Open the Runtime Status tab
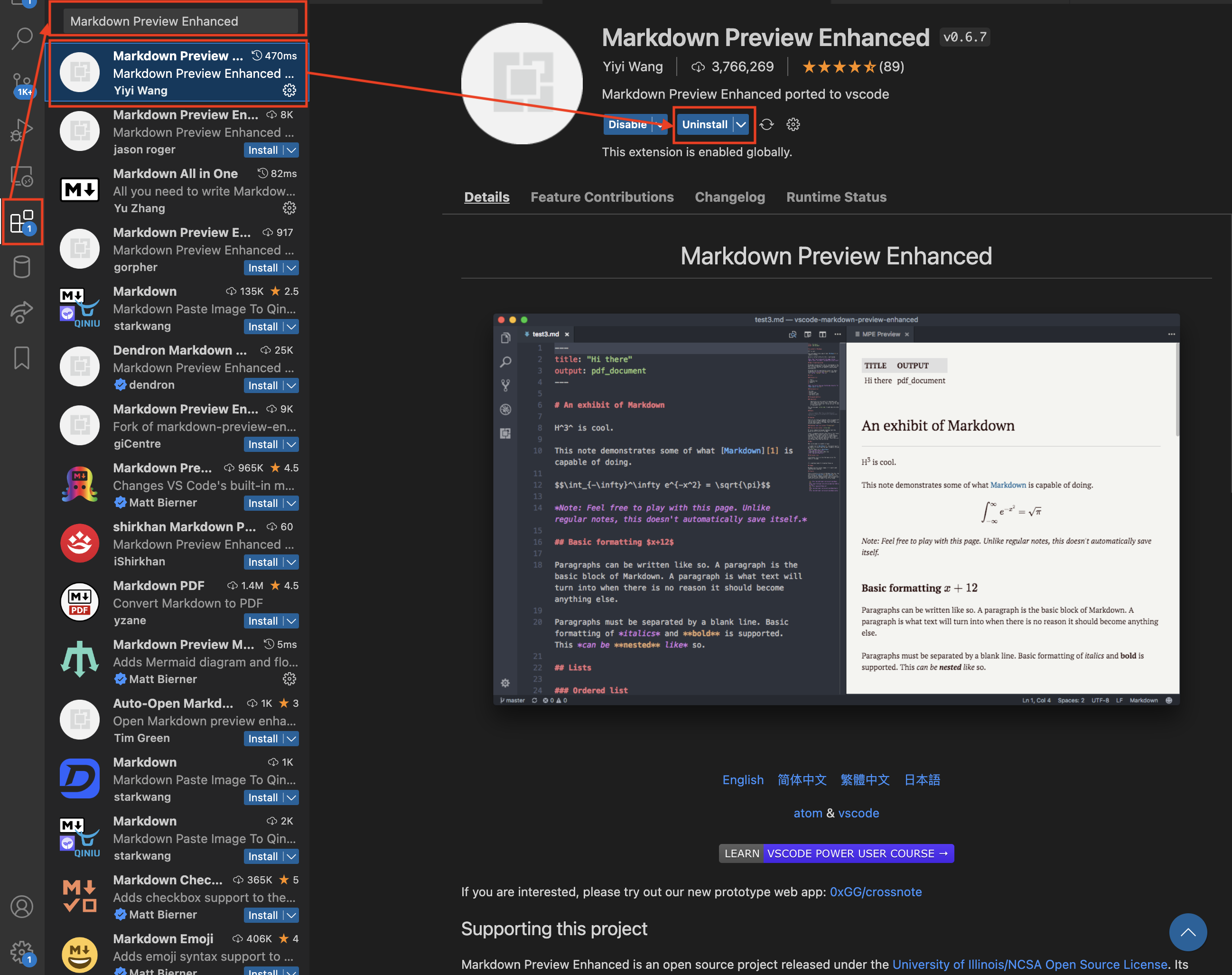This screenshot has width=1232, height=975. point(836,197)
